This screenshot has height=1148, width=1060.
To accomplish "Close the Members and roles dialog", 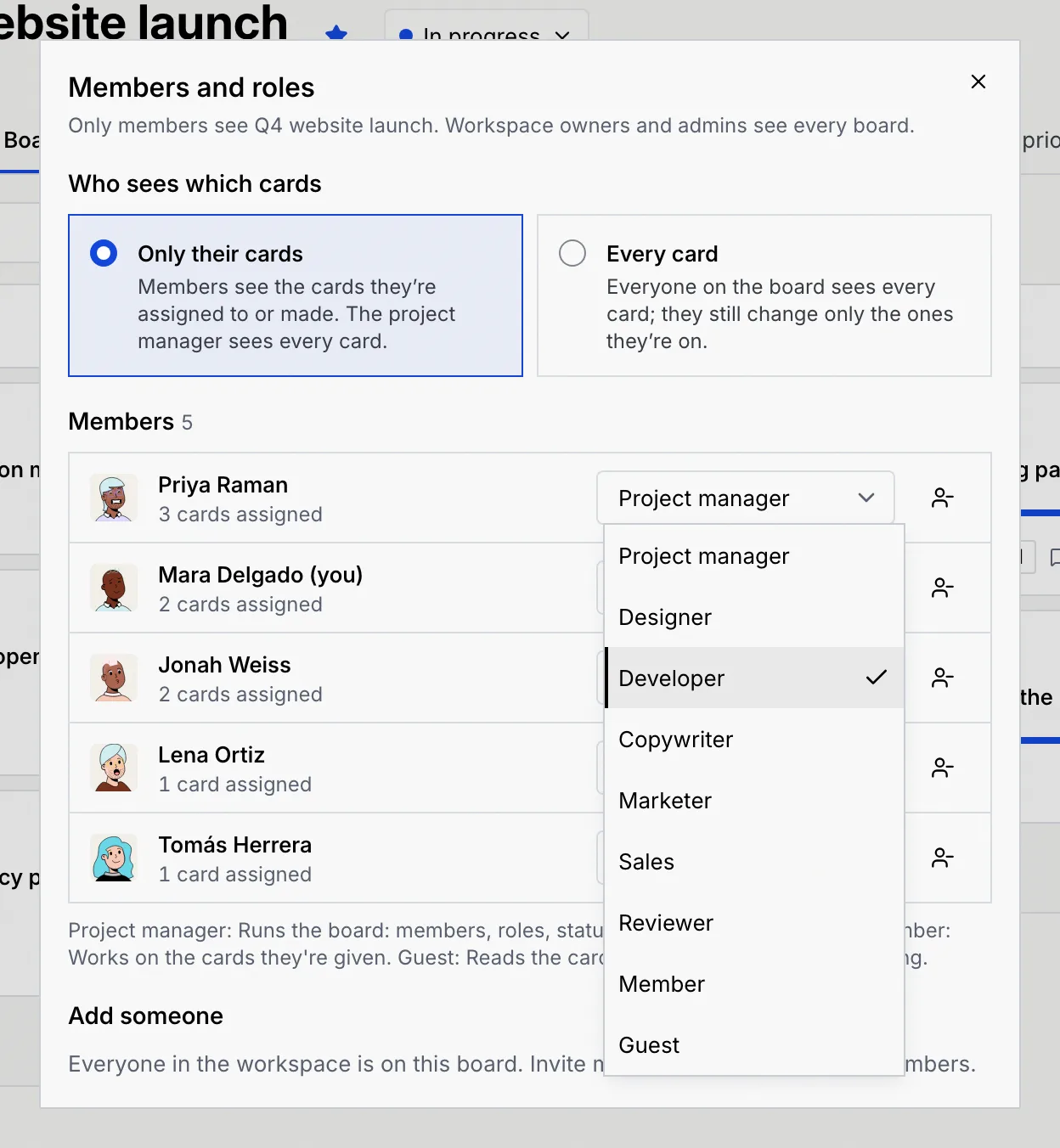I will [978, 82].
